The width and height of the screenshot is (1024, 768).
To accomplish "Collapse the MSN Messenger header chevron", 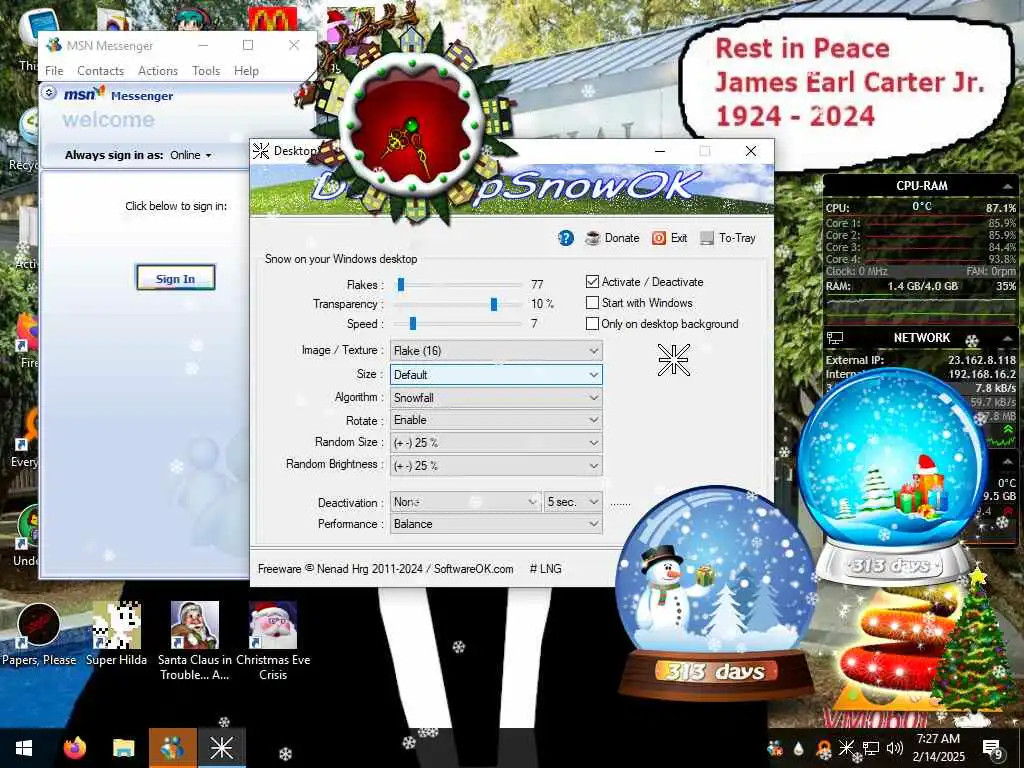I will point(49,93).
